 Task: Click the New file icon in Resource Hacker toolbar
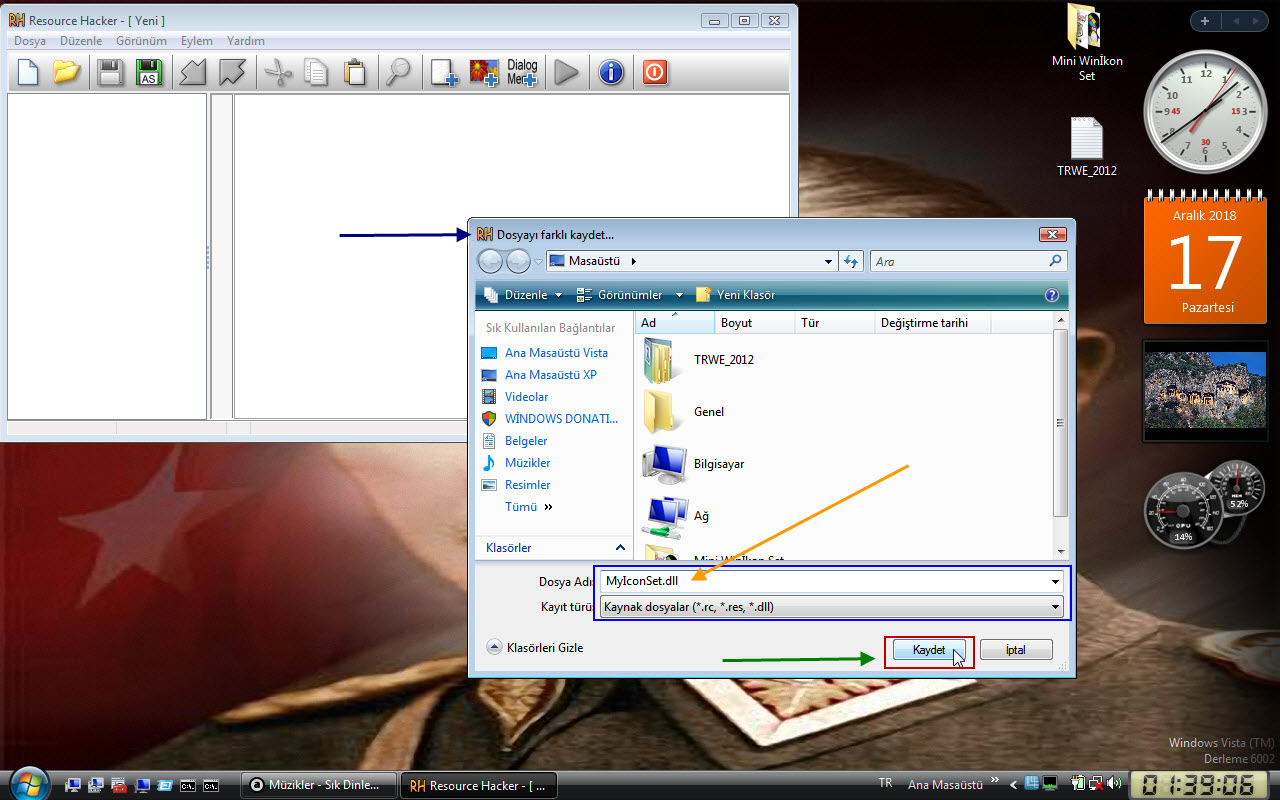(28, 72)
